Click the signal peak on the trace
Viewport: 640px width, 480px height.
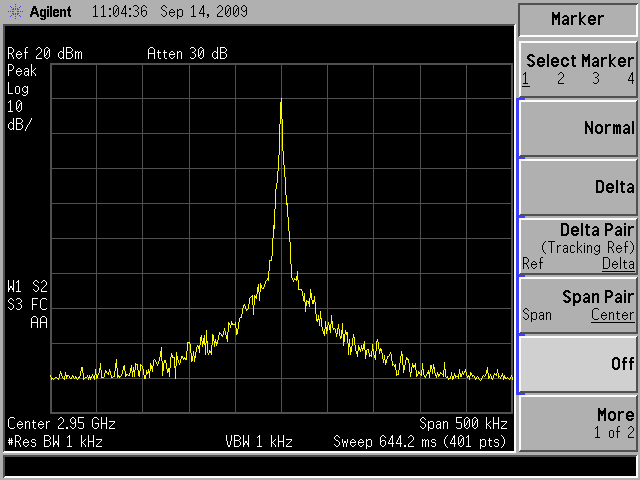(281, 100)
